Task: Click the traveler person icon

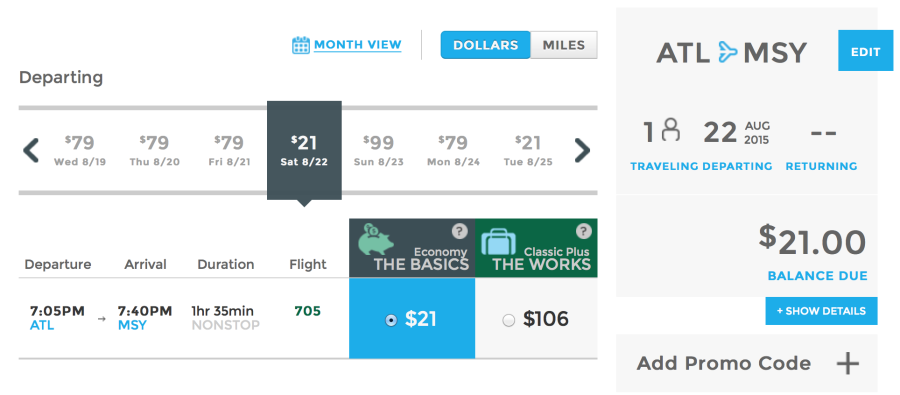Action: tap(670, 130)
